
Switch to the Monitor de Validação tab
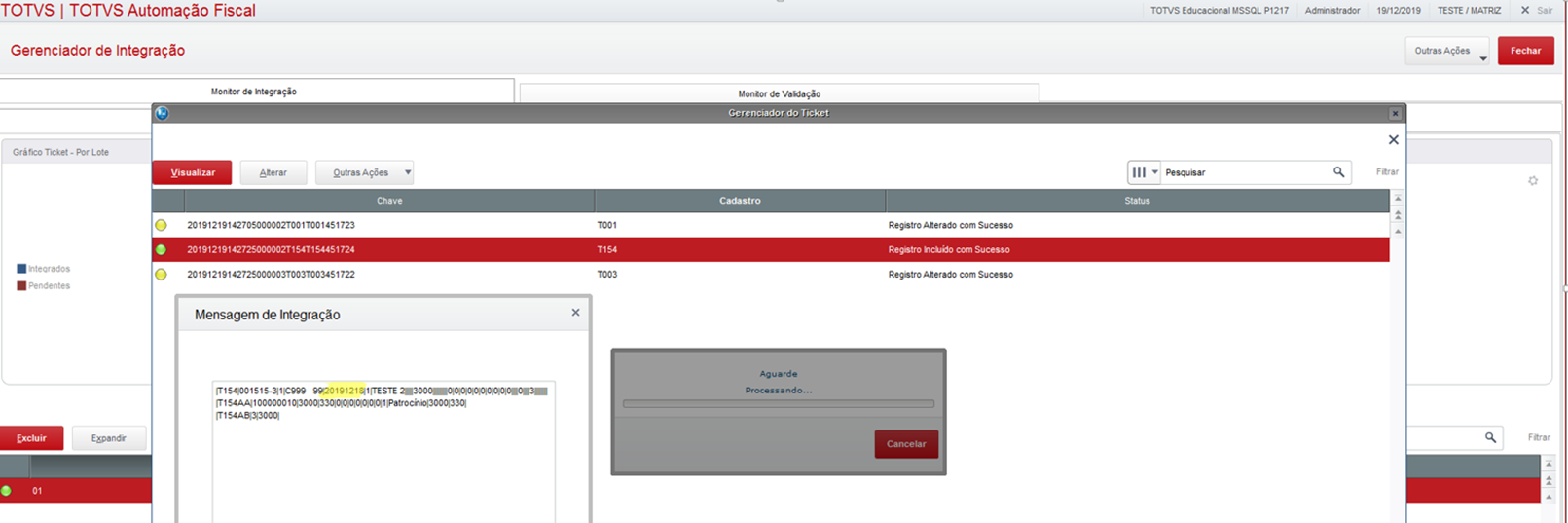pyautogui.click(x=780, y=94)
